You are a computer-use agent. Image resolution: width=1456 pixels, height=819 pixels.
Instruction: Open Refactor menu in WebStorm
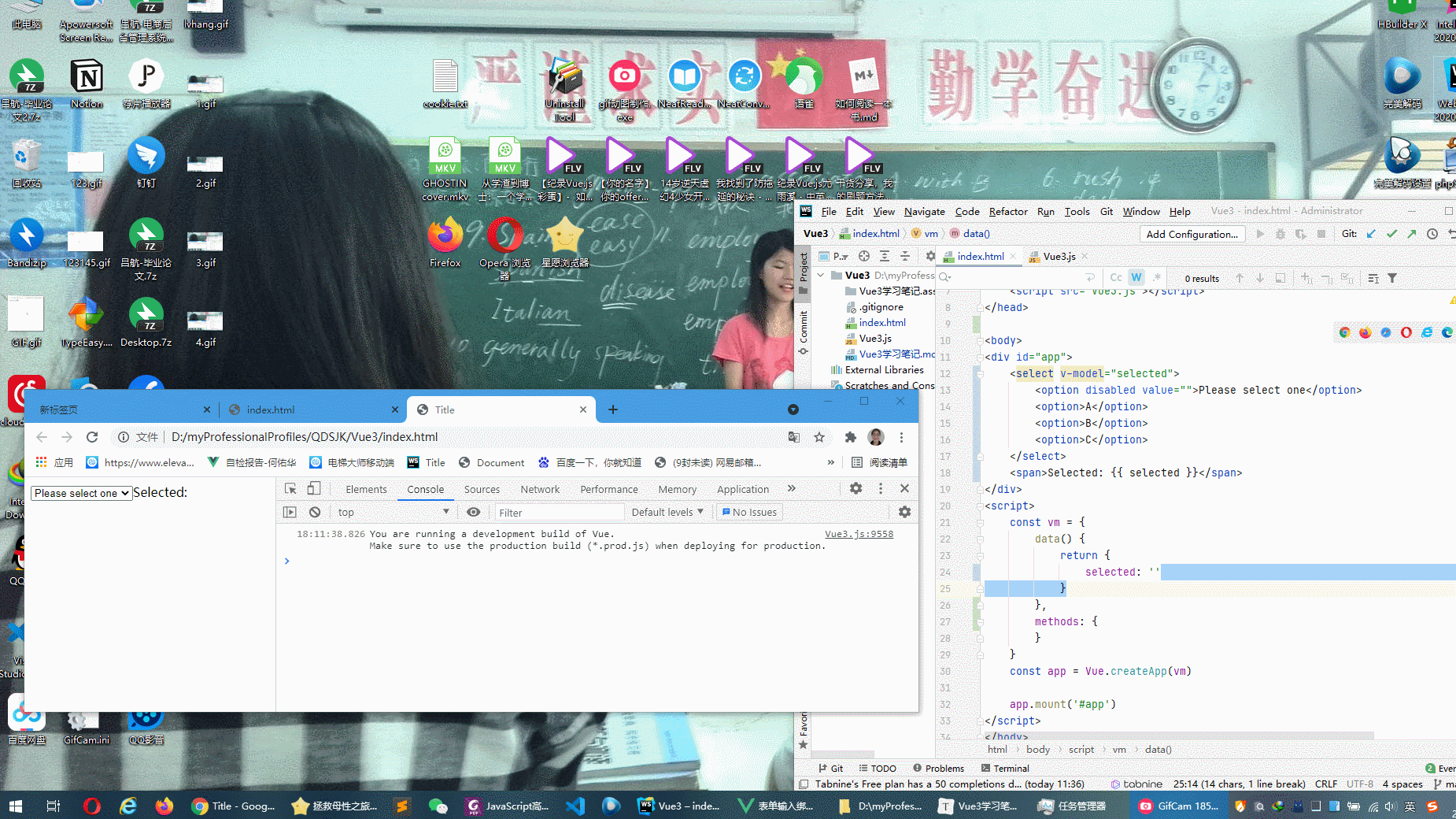pos(1008,212)
